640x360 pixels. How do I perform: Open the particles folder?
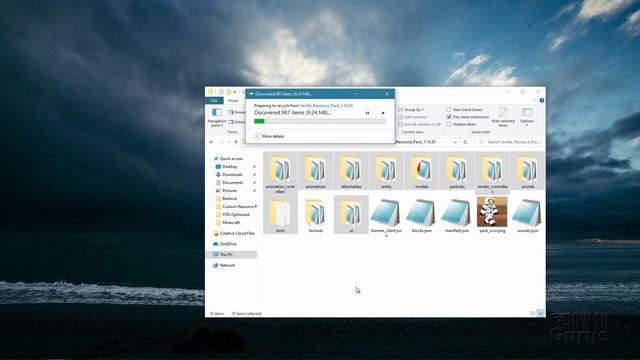point(457,171)
